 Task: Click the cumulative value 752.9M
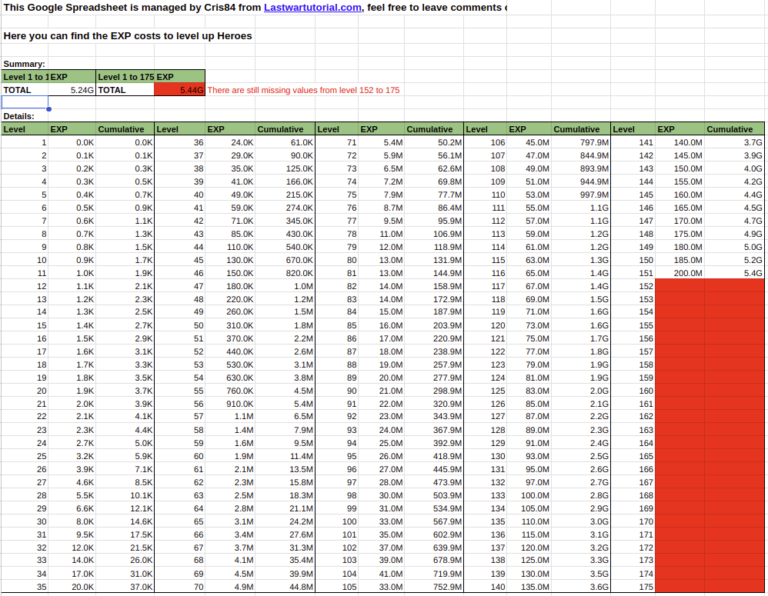(x=438, y=588)
